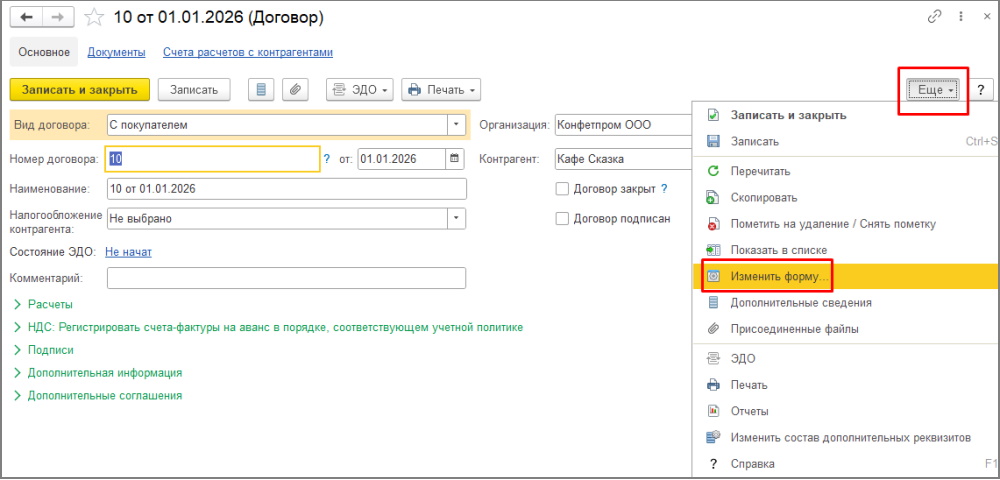Open calendar picker for contract date
The image size is (1000, 480).
pos(455,158)
